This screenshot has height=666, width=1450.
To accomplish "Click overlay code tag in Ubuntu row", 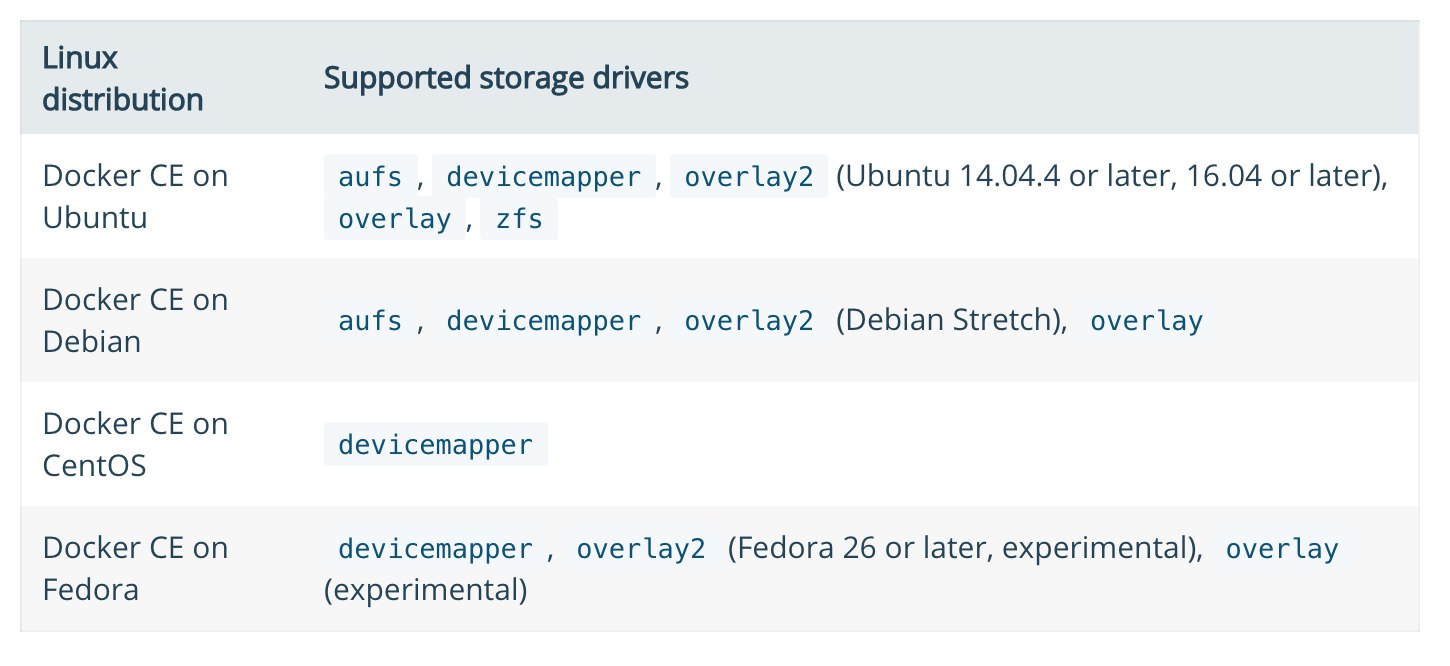I will 395,219.
